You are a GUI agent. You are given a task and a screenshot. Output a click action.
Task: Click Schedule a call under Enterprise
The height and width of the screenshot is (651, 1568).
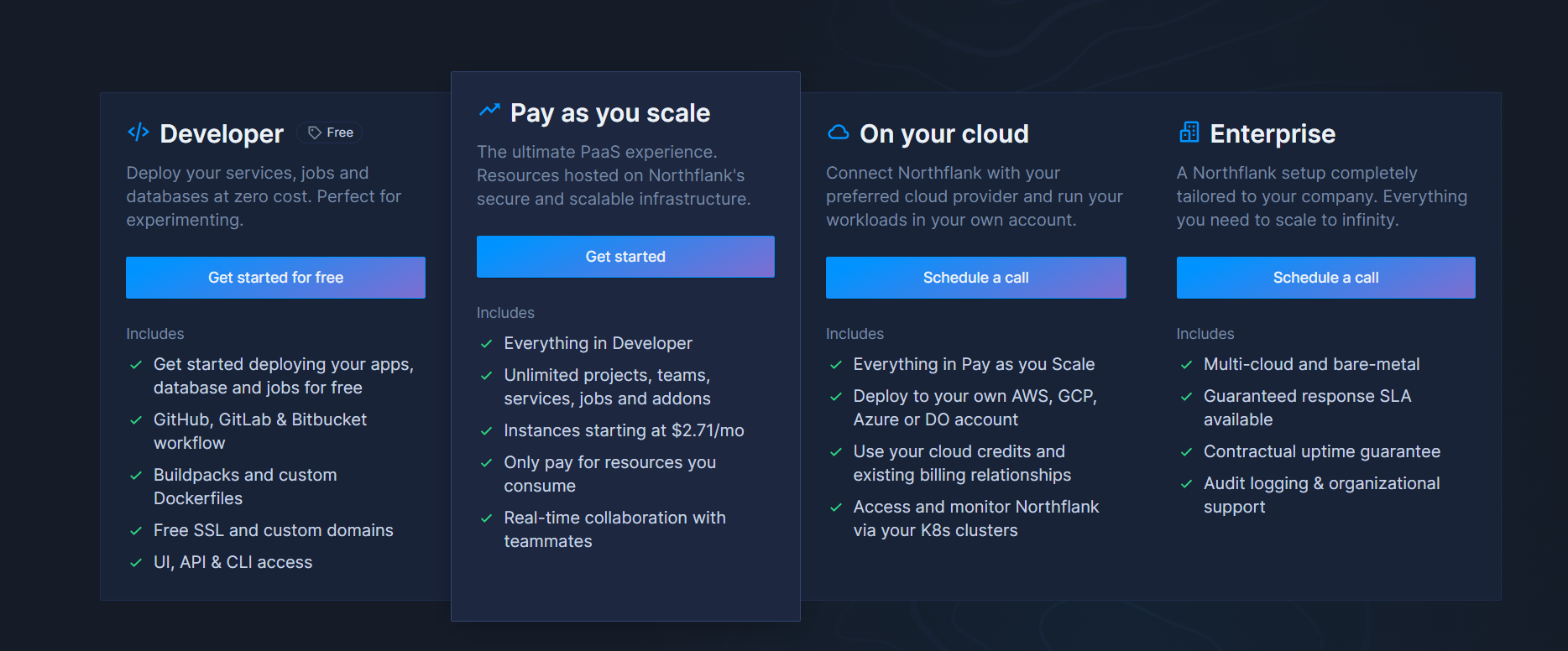pos(1325,278)
